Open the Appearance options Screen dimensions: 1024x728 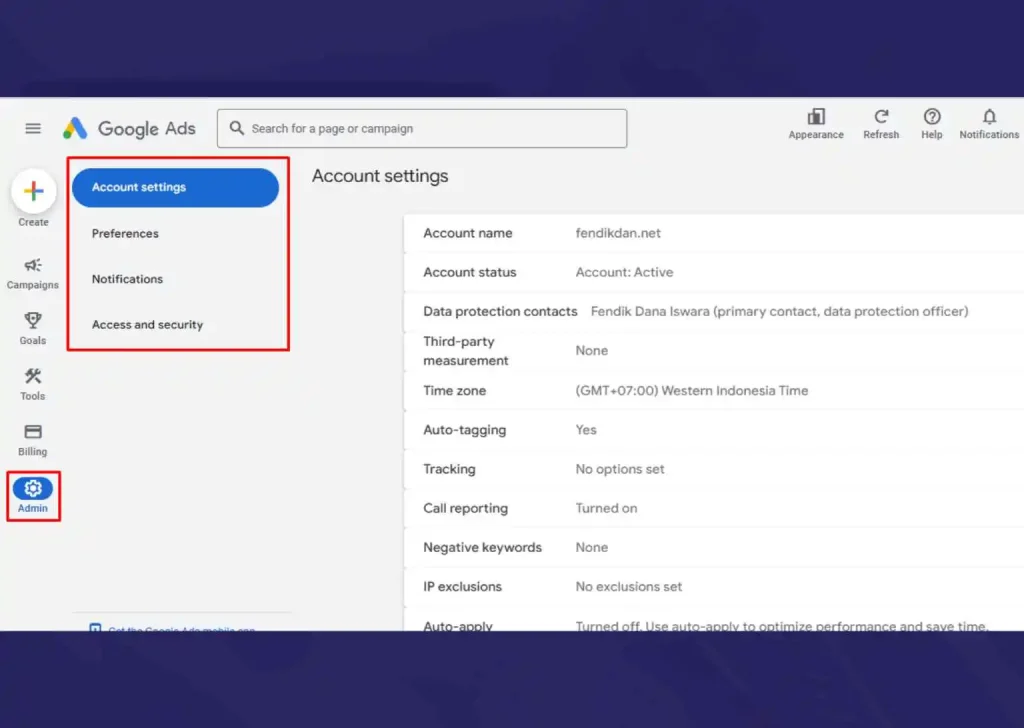(816, 124)
